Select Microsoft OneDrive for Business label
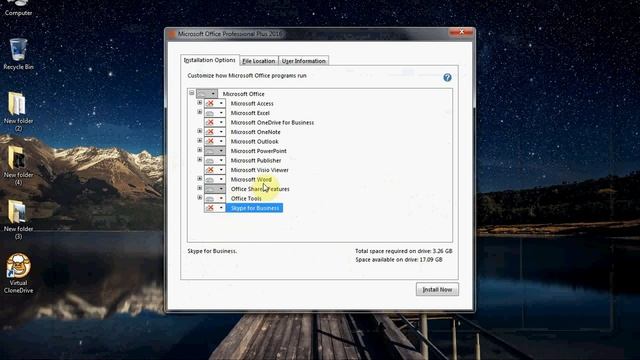 pyautogui.click(x=272, y=122)
